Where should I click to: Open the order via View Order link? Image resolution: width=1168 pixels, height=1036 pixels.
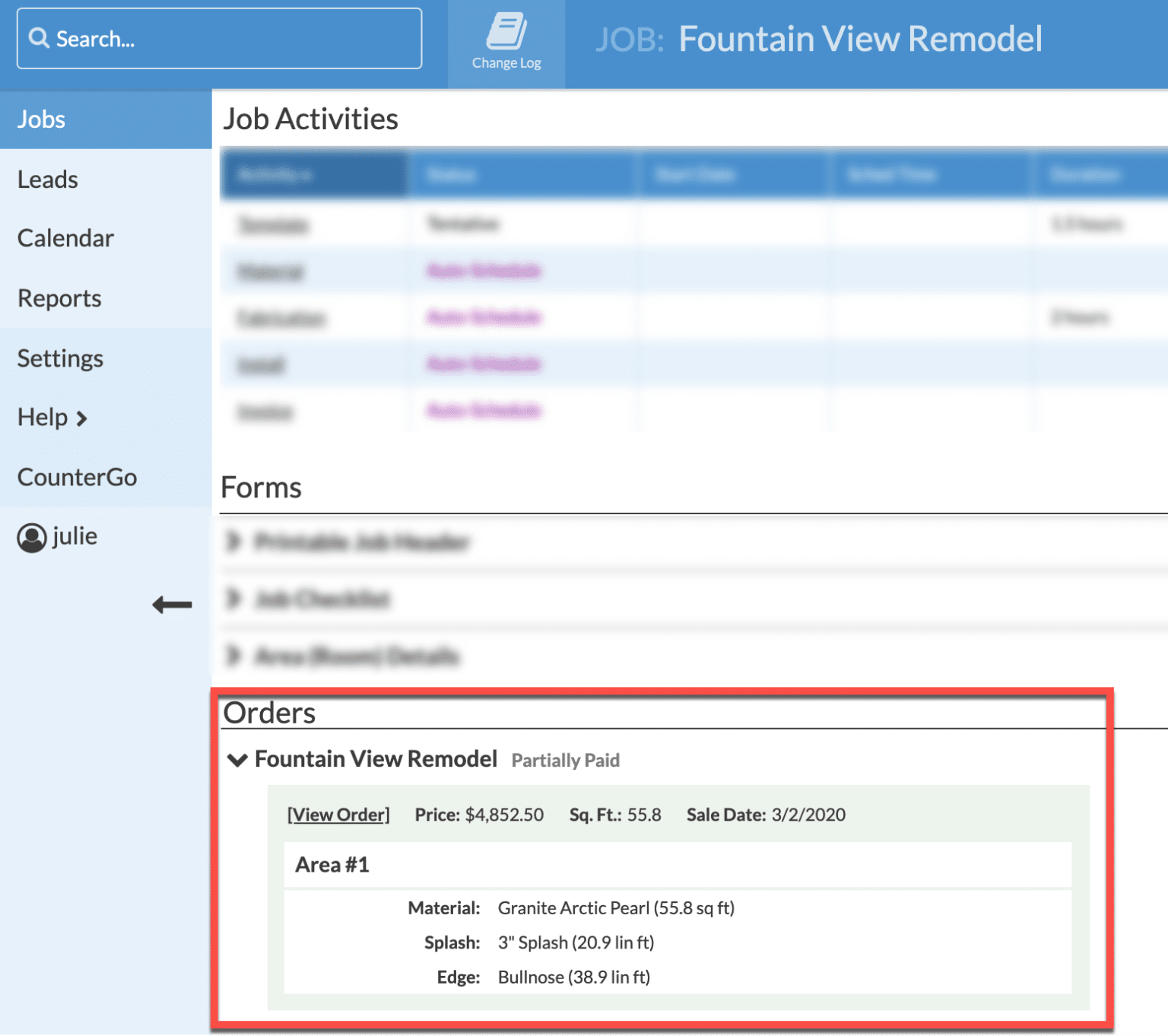[338, 814]
